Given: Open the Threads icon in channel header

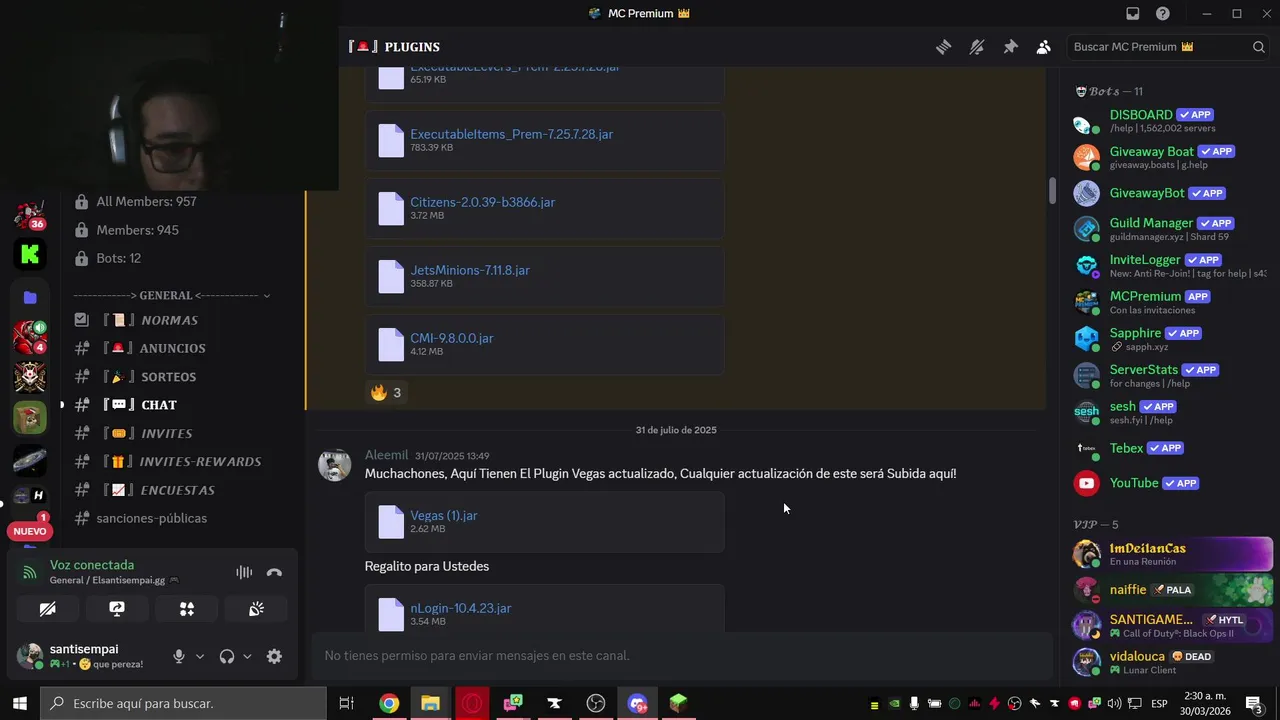Looking at the screenshot, I should point(943,47).
